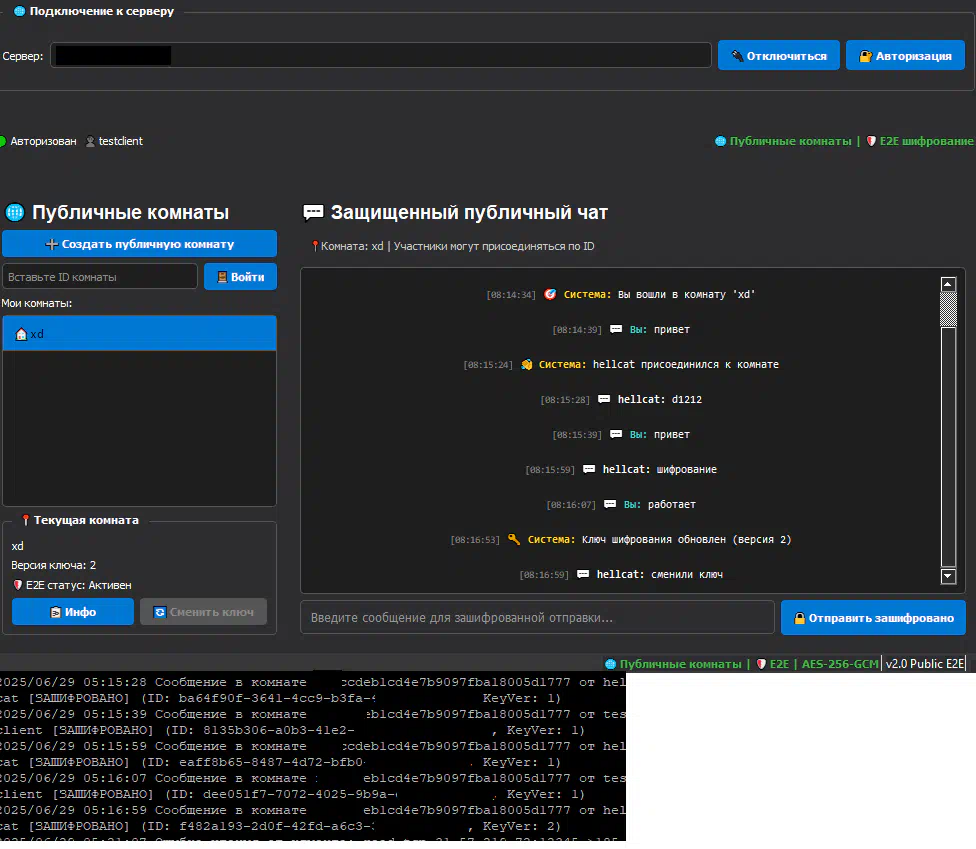Click the Сменить ключ button
Viewport: 976px width, 849px height.
204,612
